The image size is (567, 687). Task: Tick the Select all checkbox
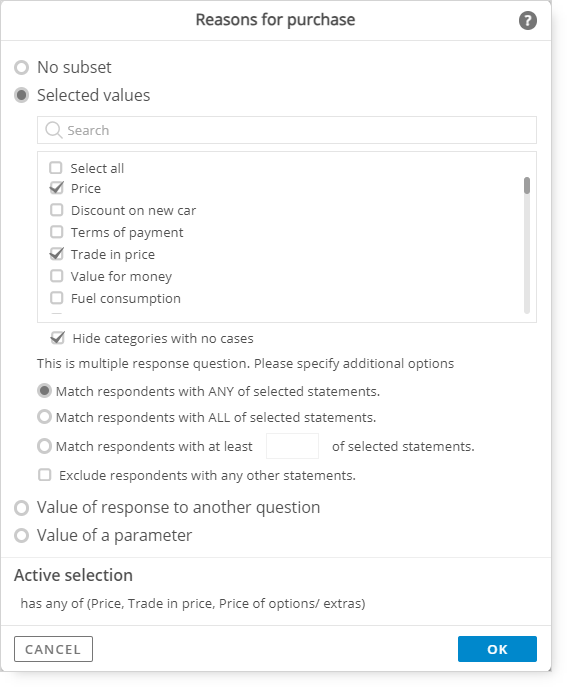click(x=56, y=168)
